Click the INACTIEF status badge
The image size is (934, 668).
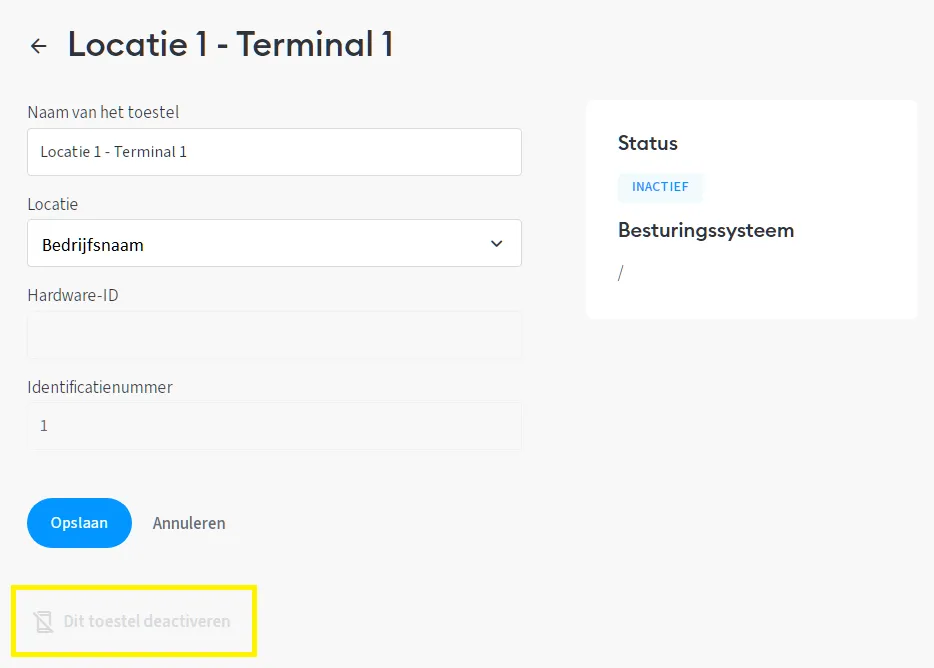click(x=660, y=187)
